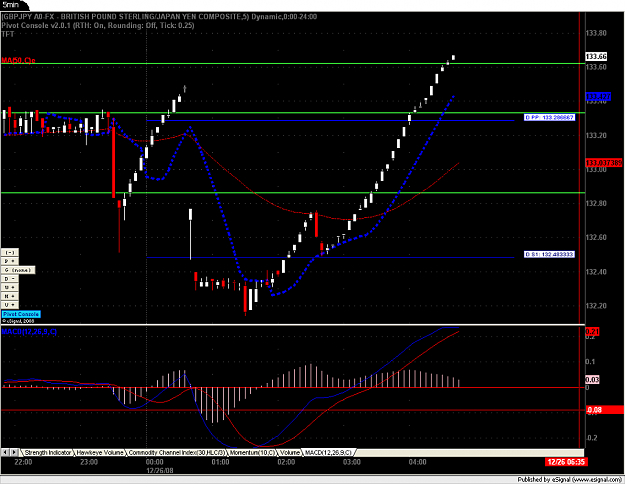Image resolution: width=625 pixels, height=484 pixels.
Task: Switch to the Strength Indicator tab
Action: (x=48, y=453)
